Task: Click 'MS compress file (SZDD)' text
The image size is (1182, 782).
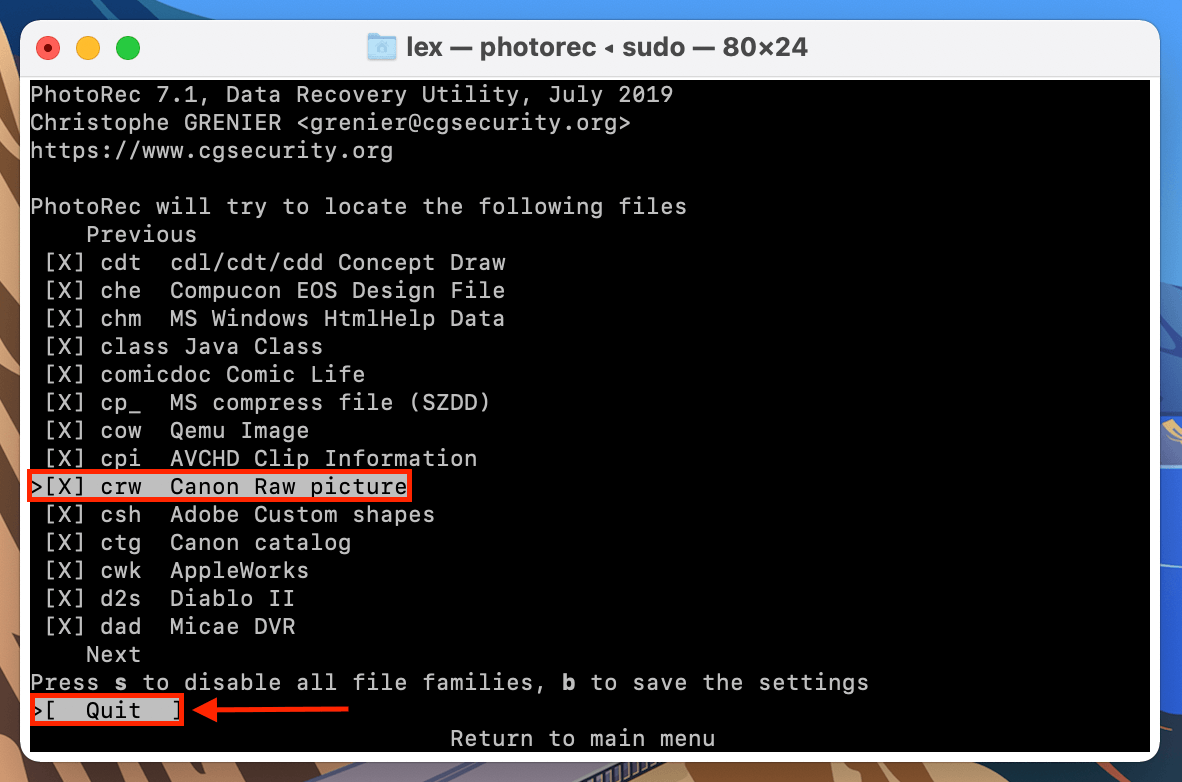Action: click(330, 402)
